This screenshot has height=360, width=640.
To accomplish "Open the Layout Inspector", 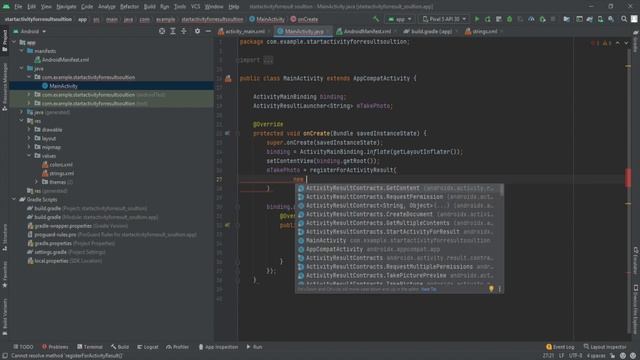I will [605, 347].
